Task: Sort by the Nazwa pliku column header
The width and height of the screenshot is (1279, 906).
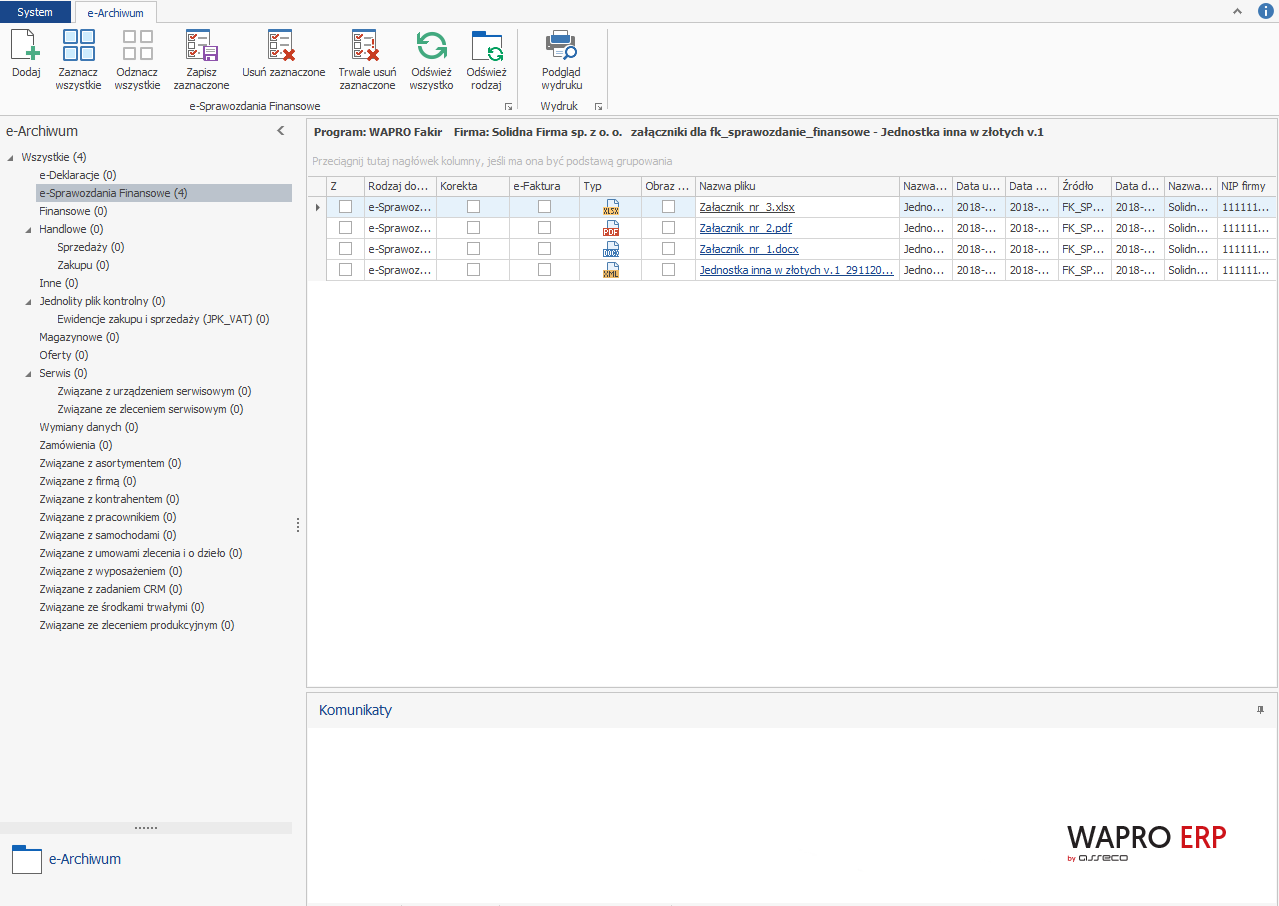Action: click(x=797, y=186)
